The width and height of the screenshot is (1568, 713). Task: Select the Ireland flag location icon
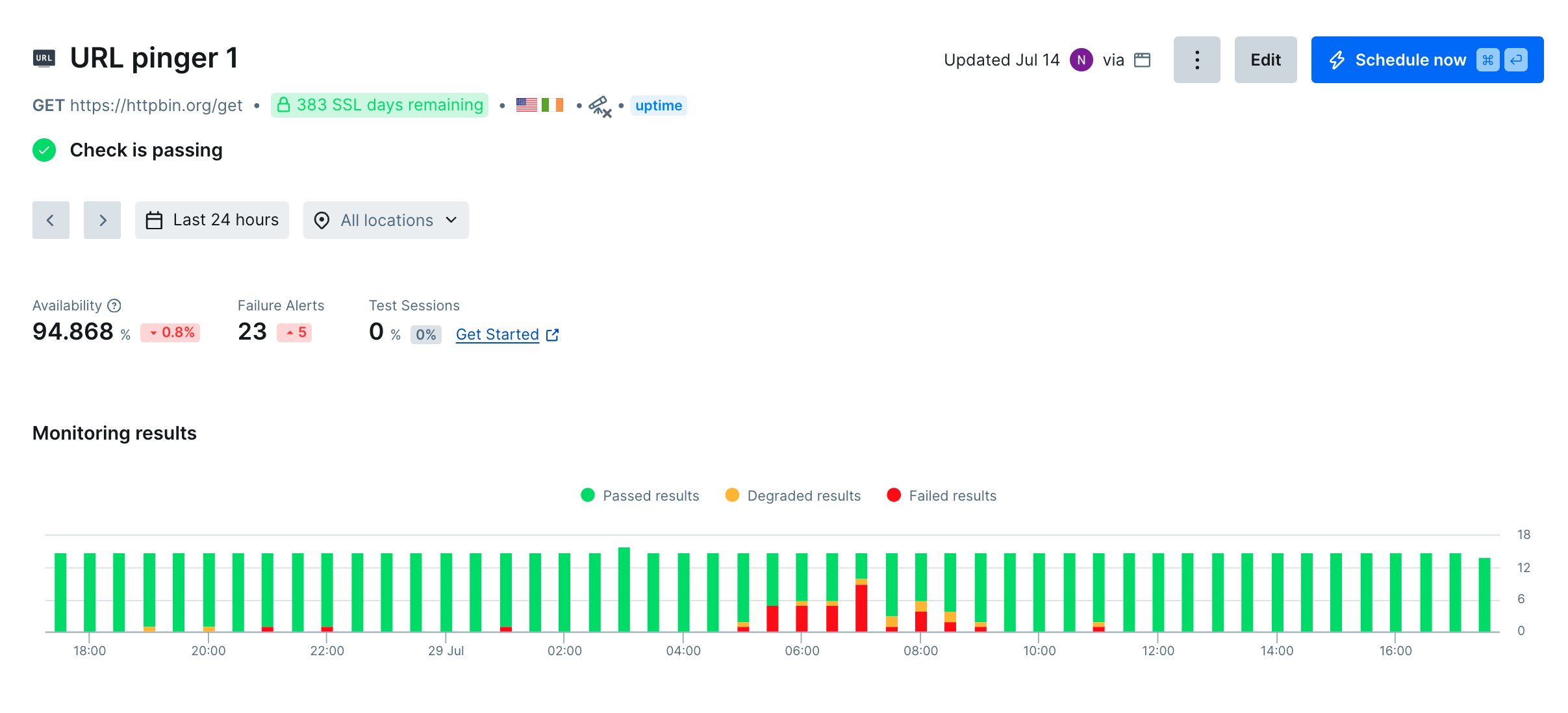tap(553, 104)
